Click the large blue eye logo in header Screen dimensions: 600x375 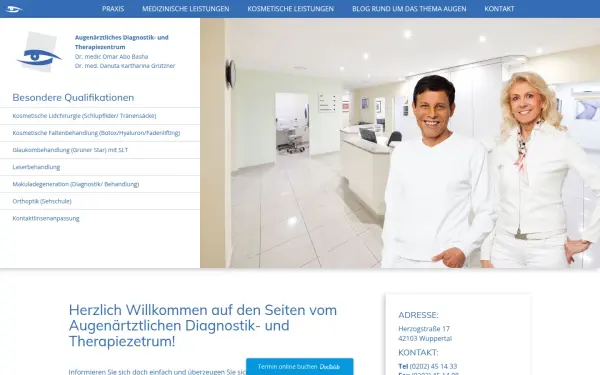coord(39,52)
